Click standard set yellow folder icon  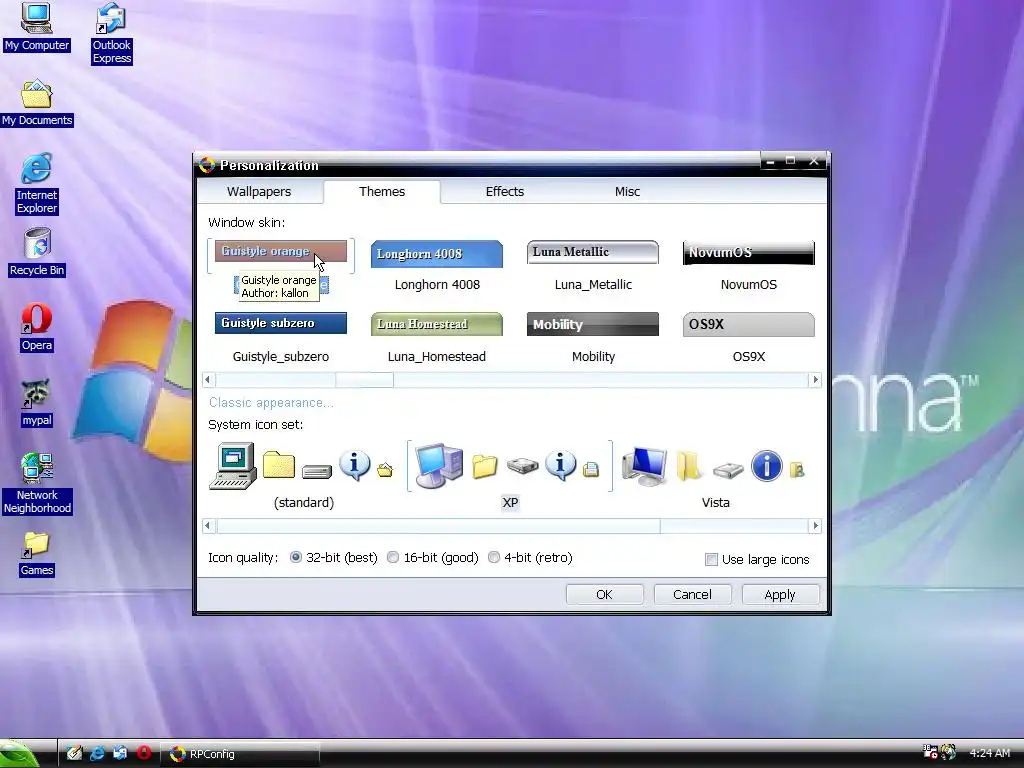(279, 466)
